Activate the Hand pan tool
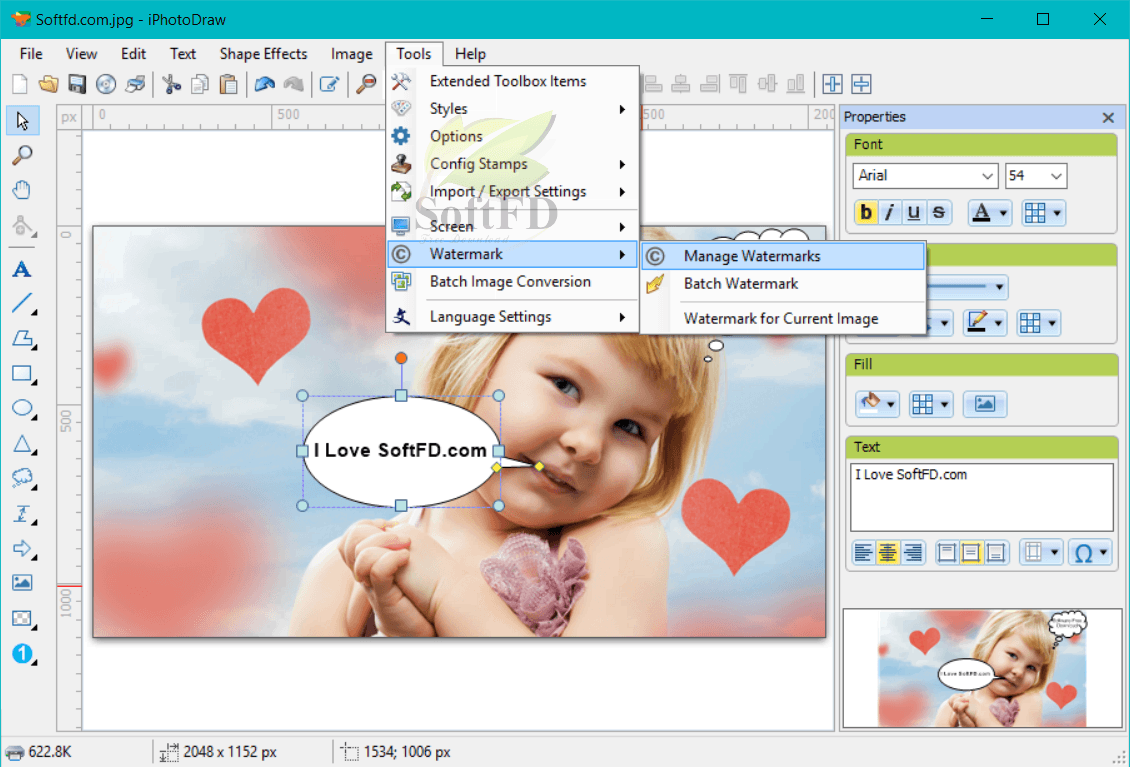Image resolution: width=1130 pixels, height=767 pixels. (22, 190)
